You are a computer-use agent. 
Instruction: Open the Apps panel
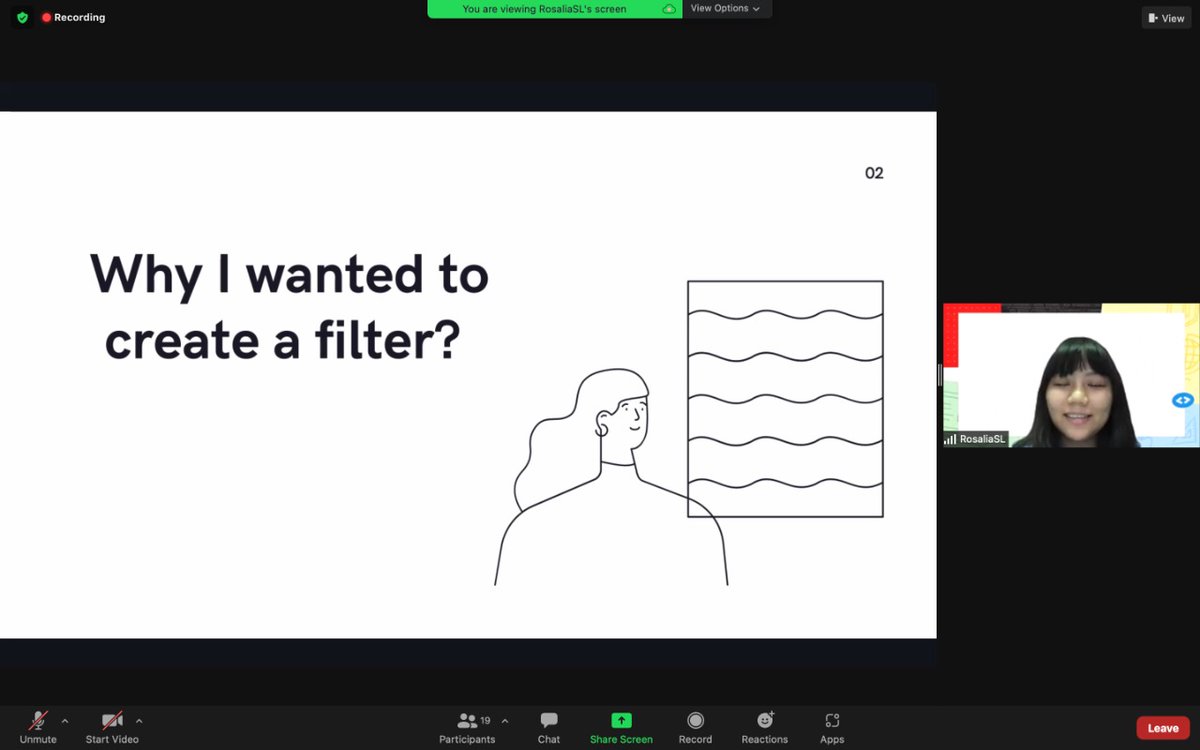click(832, 727)
